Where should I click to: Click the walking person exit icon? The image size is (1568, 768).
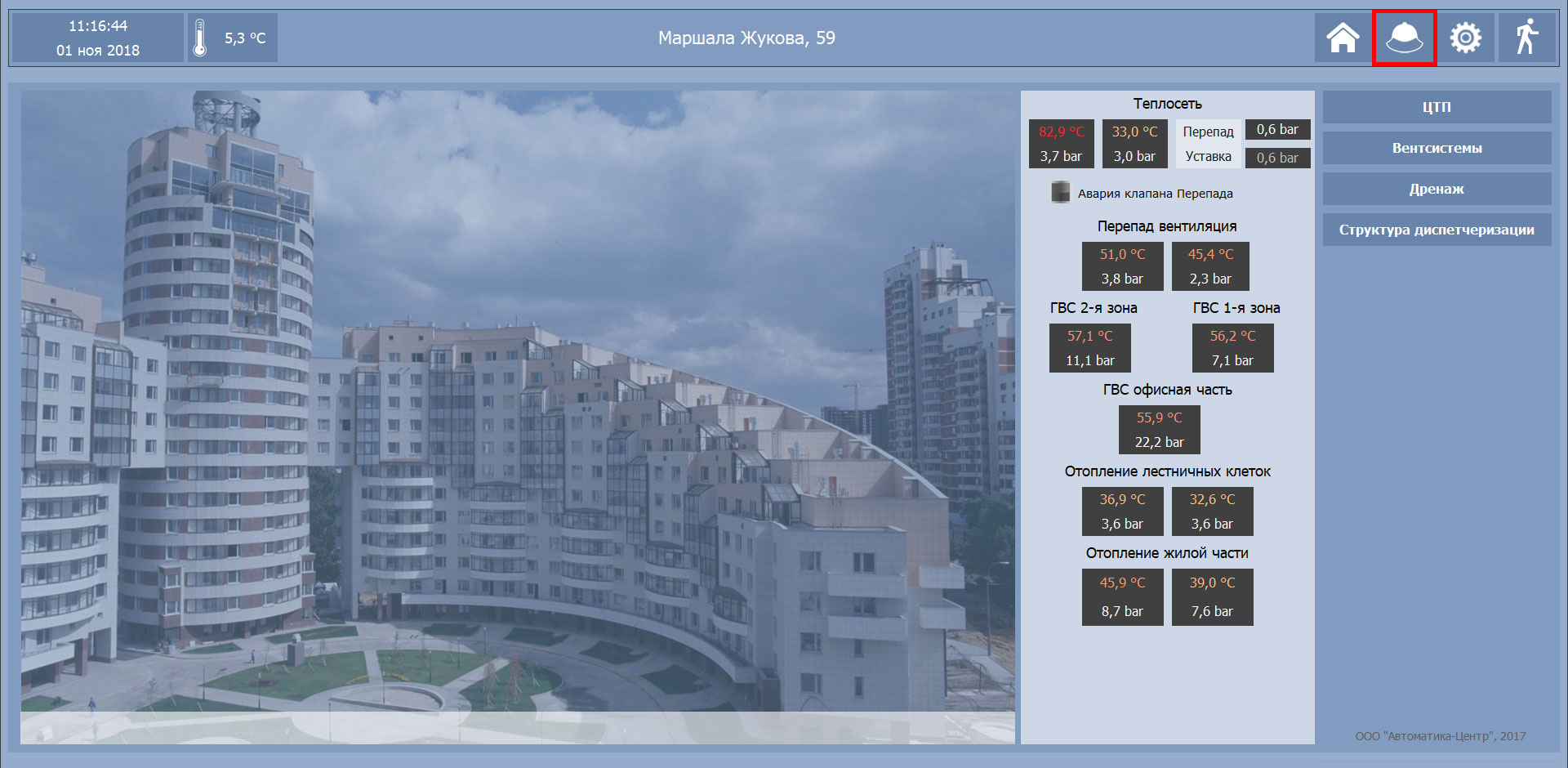click(x=1526, y=38)
